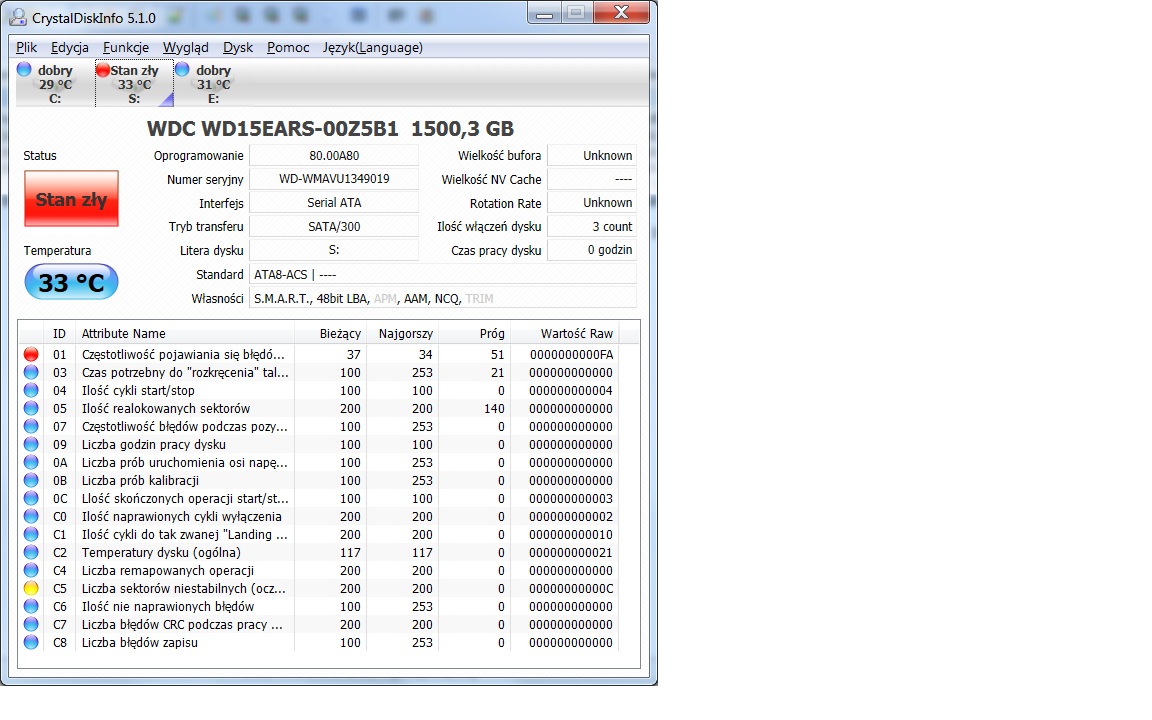This screenshot has height=720, width=1152.
Task: Open the Plik menu
Action: pyautogui.click(x=26, y=47)
